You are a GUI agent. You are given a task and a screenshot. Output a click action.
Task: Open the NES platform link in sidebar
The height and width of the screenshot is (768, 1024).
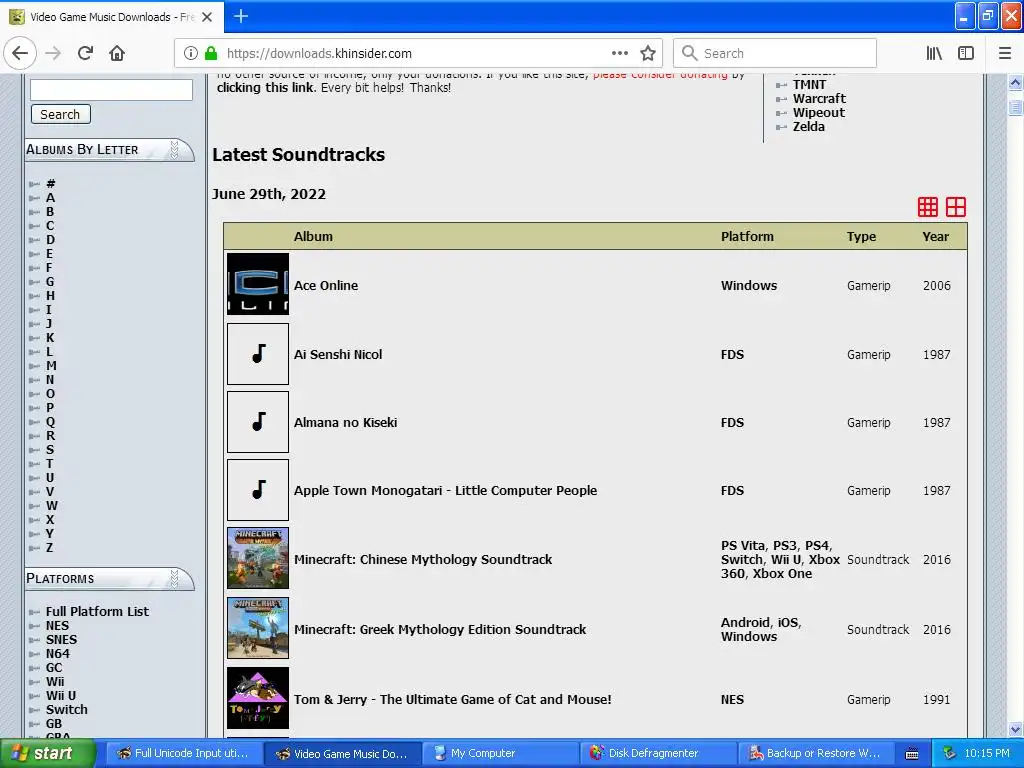click(x=57, y=626)
